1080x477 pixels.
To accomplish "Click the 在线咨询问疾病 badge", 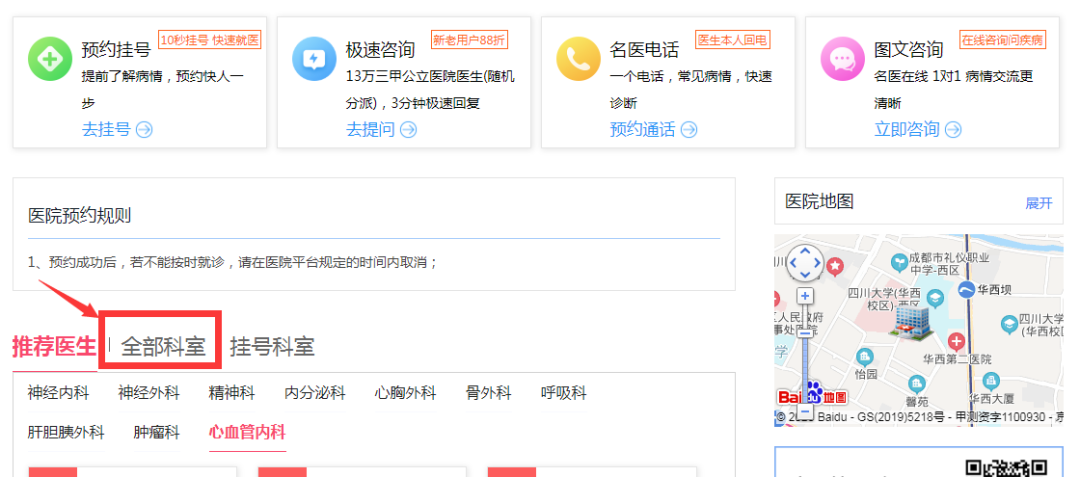I will pyautogui.click(x=1002, y=40).
